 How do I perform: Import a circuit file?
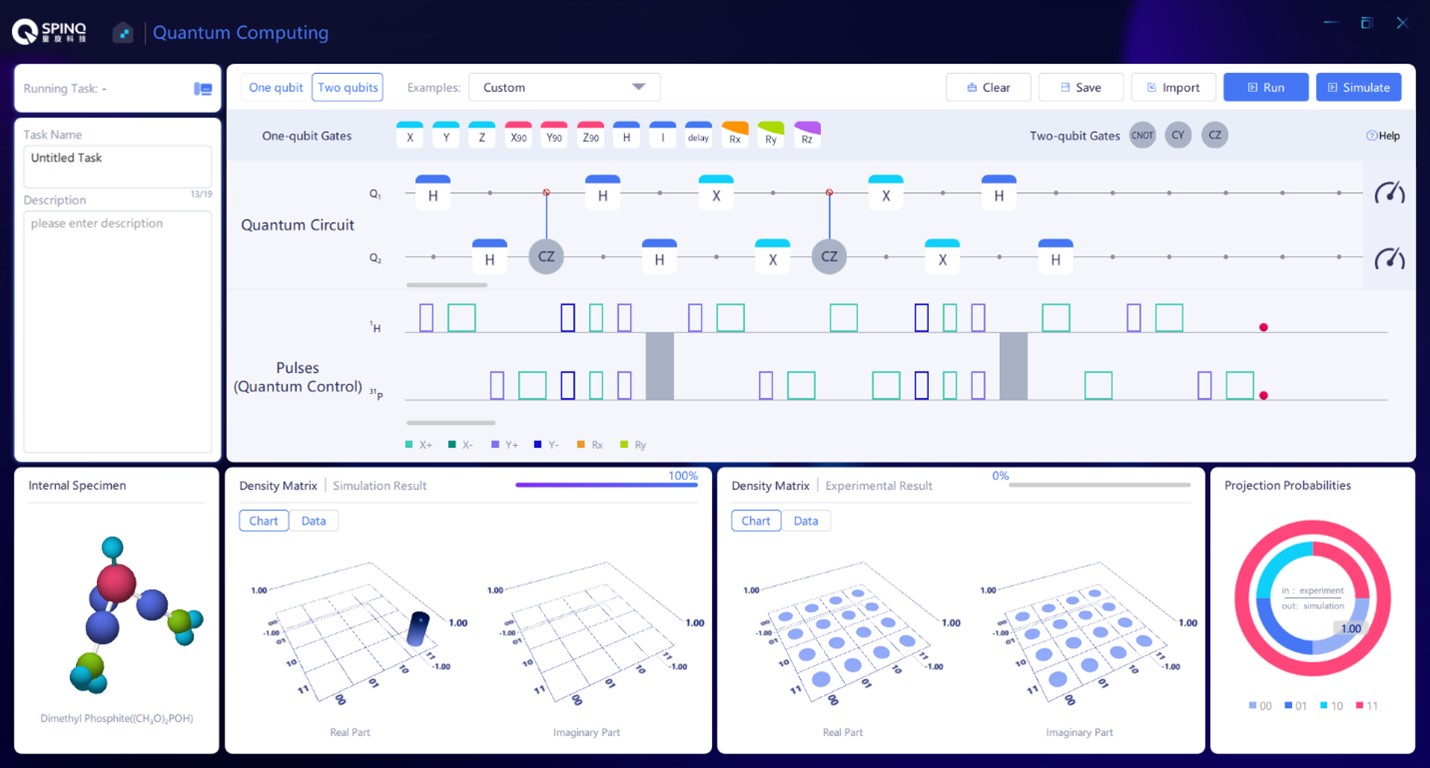(1174, 88)
